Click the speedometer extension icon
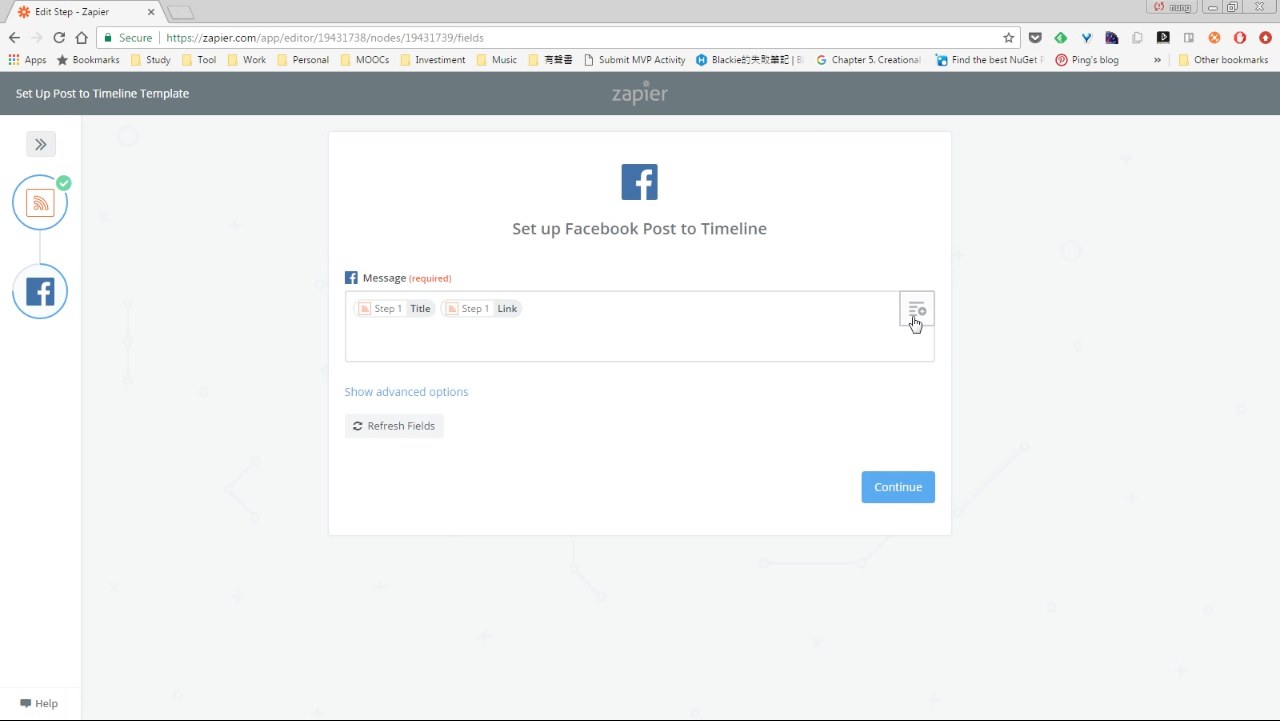The height and width of the screenshot is (721, 1280). [1112, 38]
